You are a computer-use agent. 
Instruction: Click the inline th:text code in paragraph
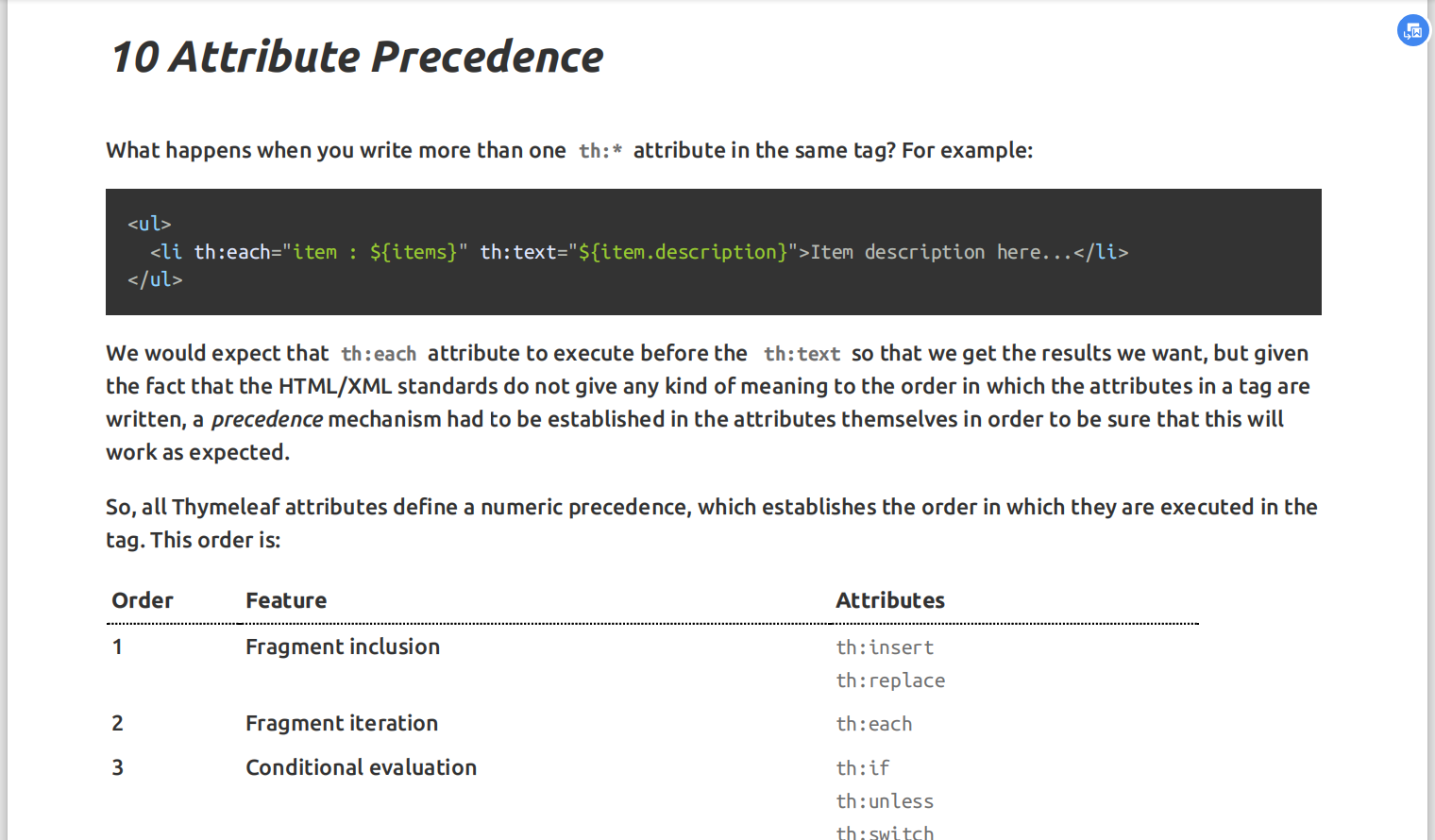802,354
